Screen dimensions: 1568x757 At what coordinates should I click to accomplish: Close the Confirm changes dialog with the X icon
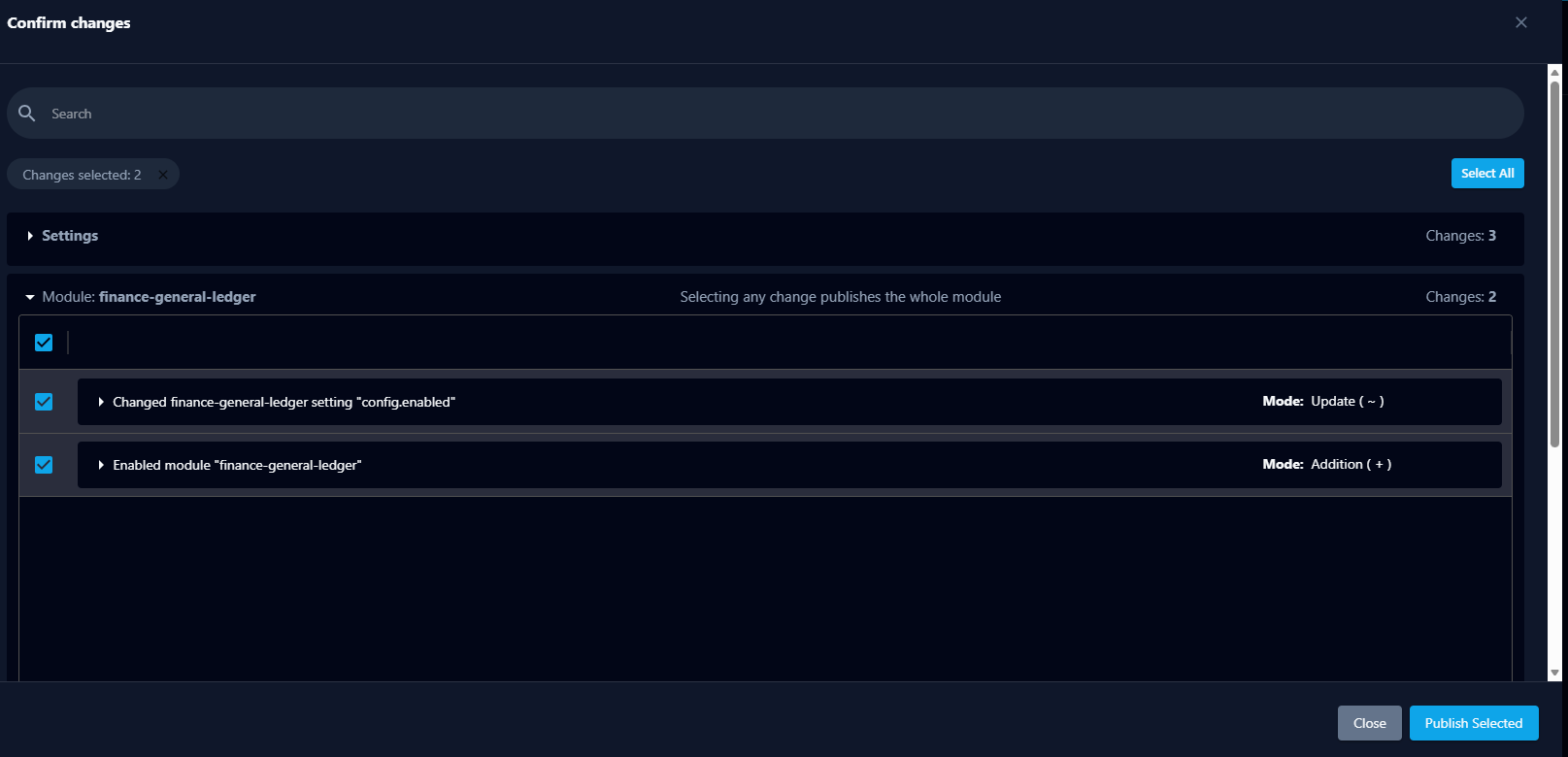1521,22
